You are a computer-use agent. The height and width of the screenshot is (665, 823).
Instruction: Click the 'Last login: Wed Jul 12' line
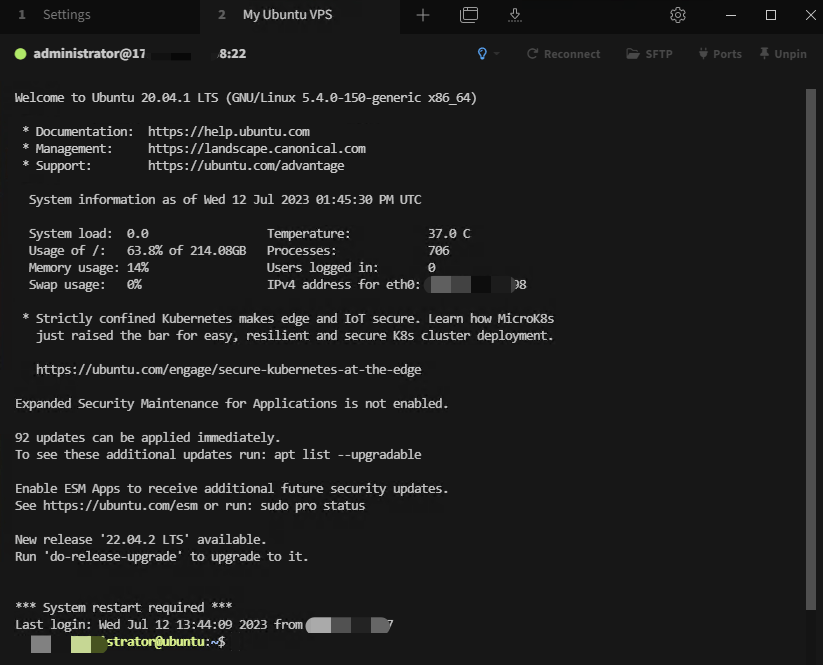tap(204, 624)
